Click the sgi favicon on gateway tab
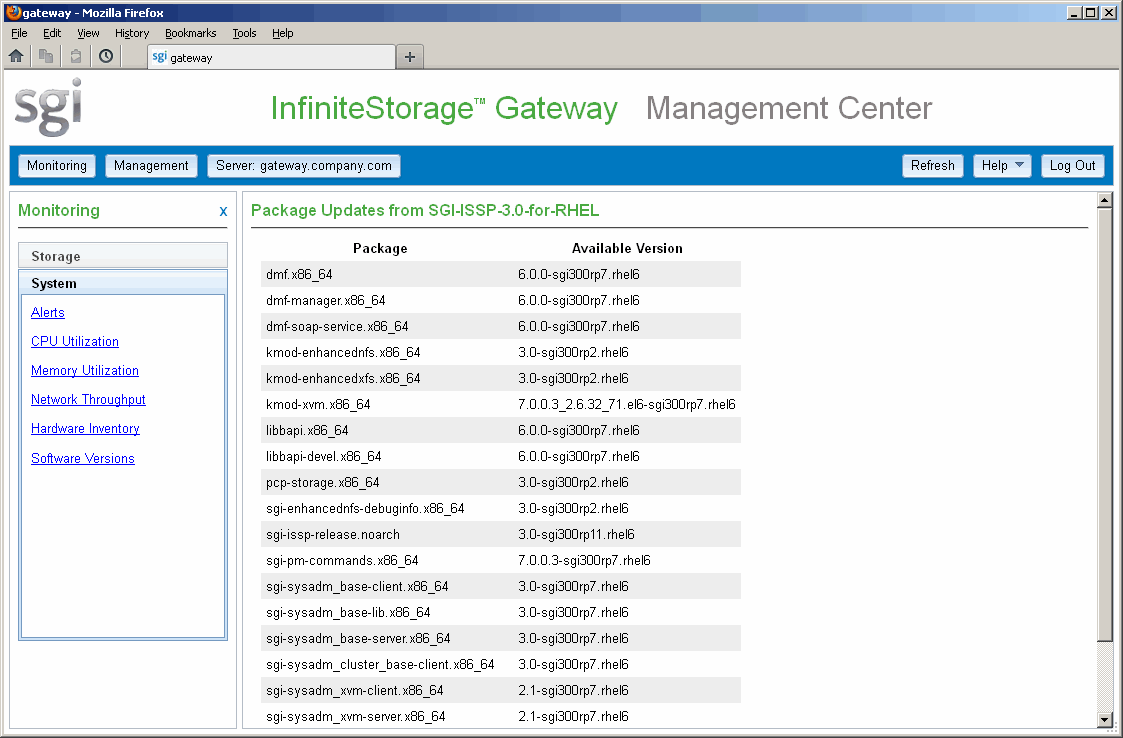The width and height of the screenshot is (1123, 738). 159,57
